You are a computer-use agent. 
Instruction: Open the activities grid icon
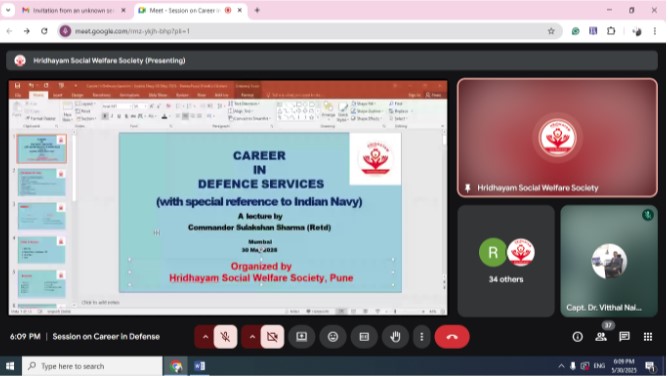648,337
